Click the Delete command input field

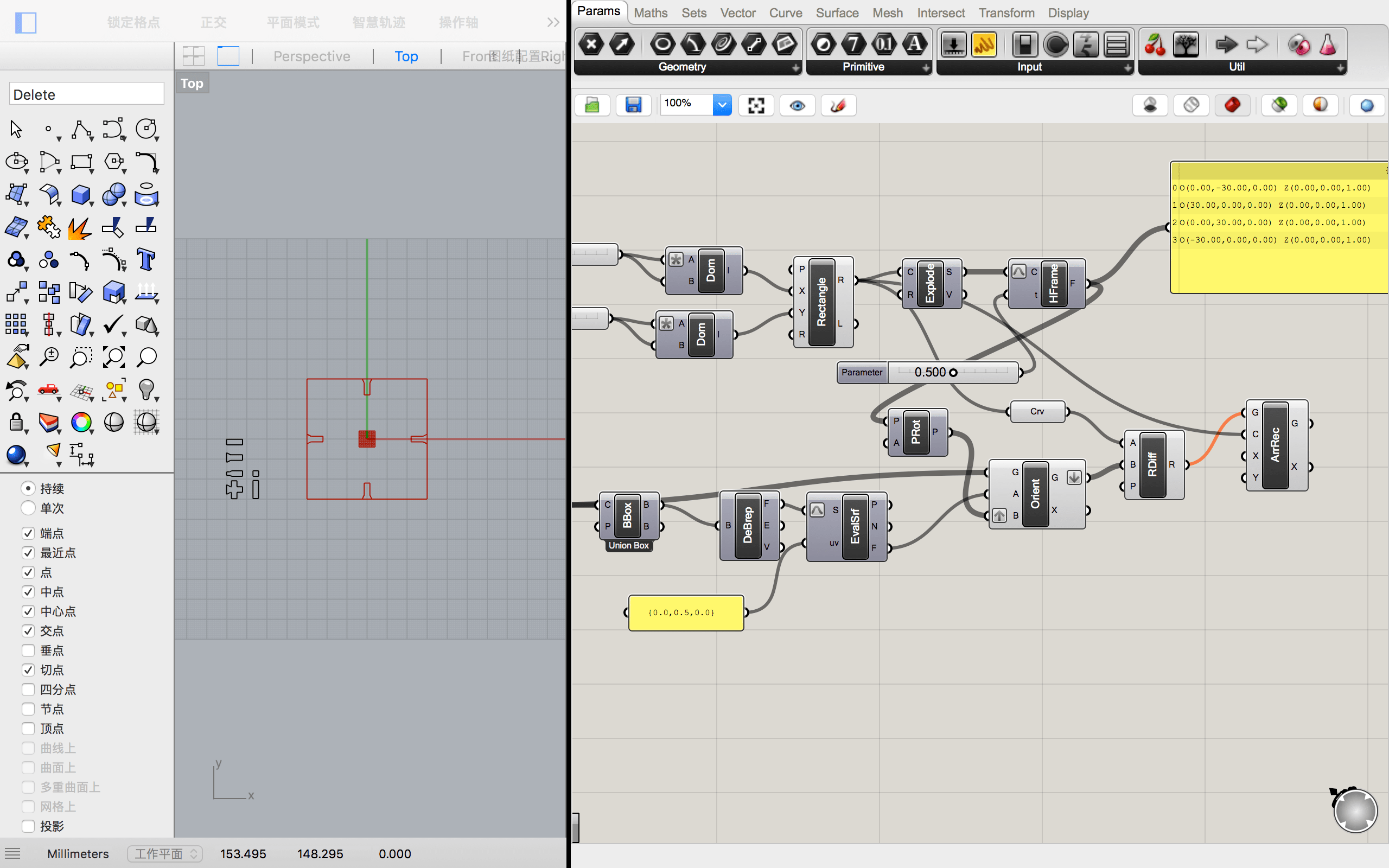(x=87, y=94)
